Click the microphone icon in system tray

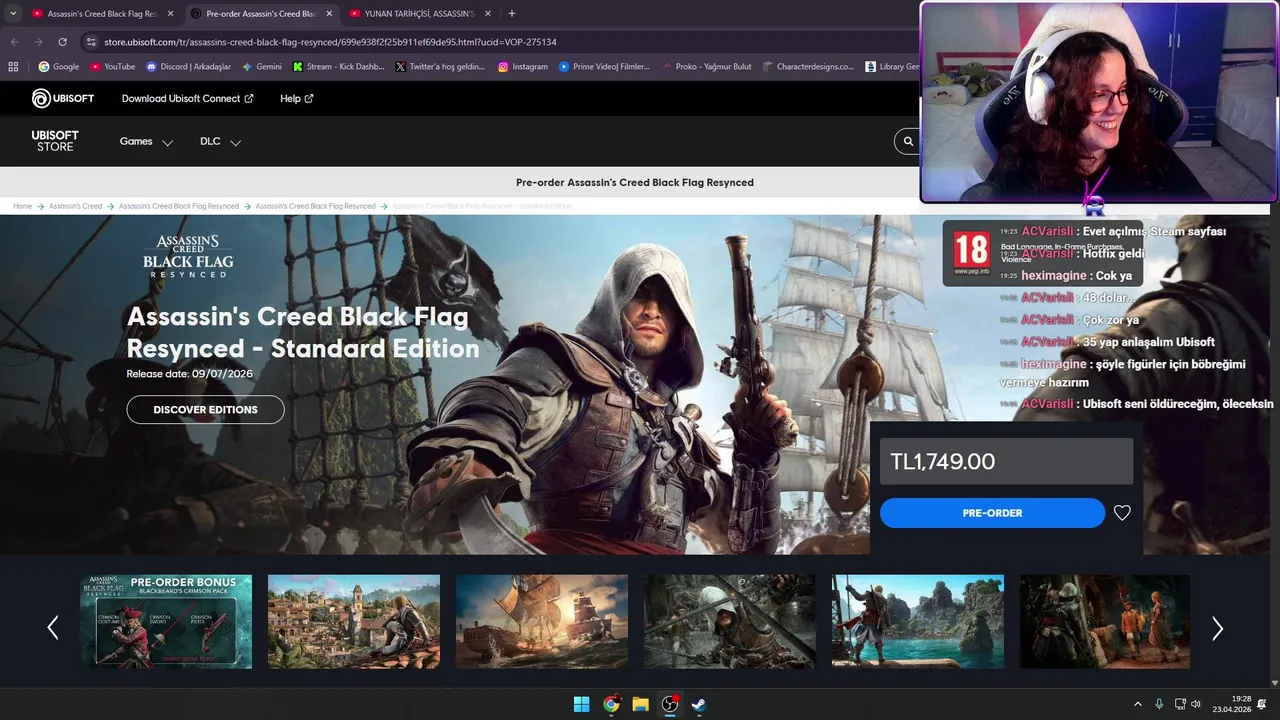[1159, 704]
